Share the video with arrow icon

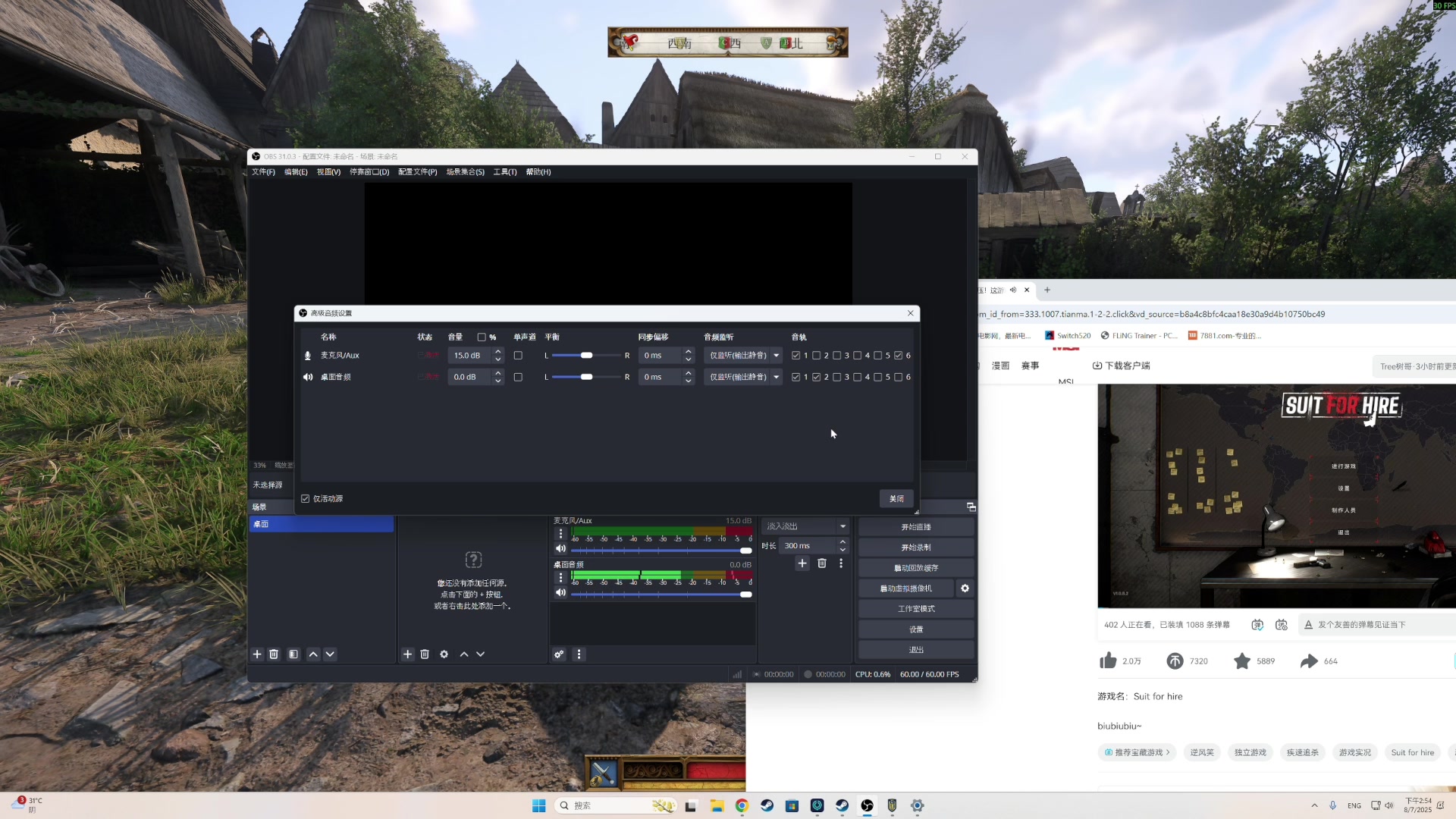1309,661
